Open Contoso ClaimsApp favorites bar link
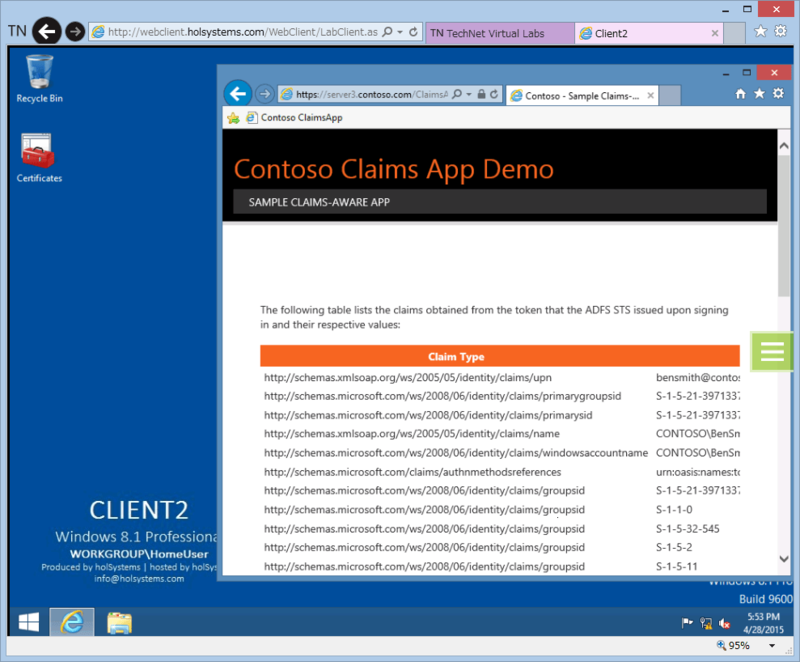This screenshot has width=800, height=662. click(295, 118)
